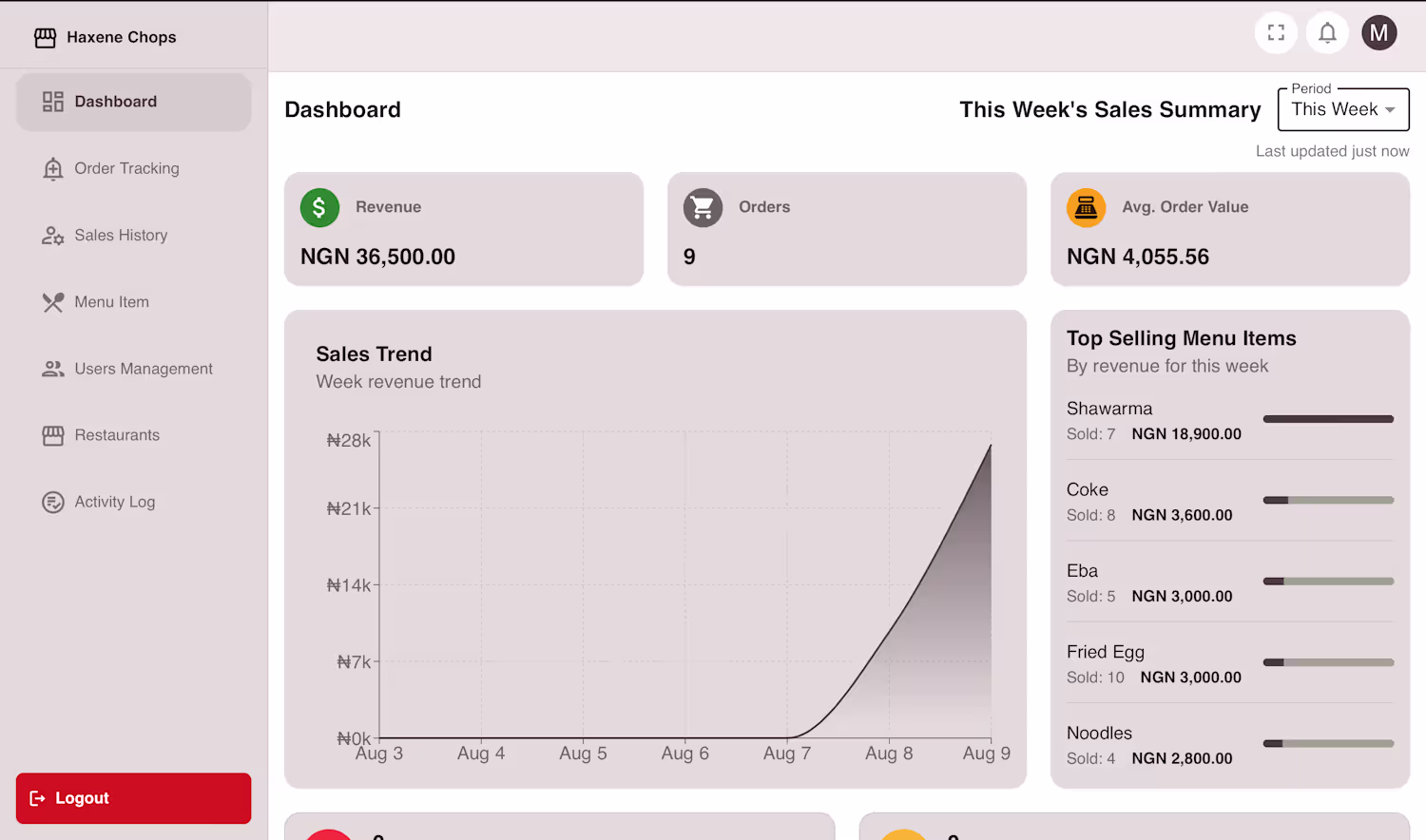The height and width of the screenshot is (840, 1426).
Task: Click the Coke top selling item
Action: (1088, 490)
